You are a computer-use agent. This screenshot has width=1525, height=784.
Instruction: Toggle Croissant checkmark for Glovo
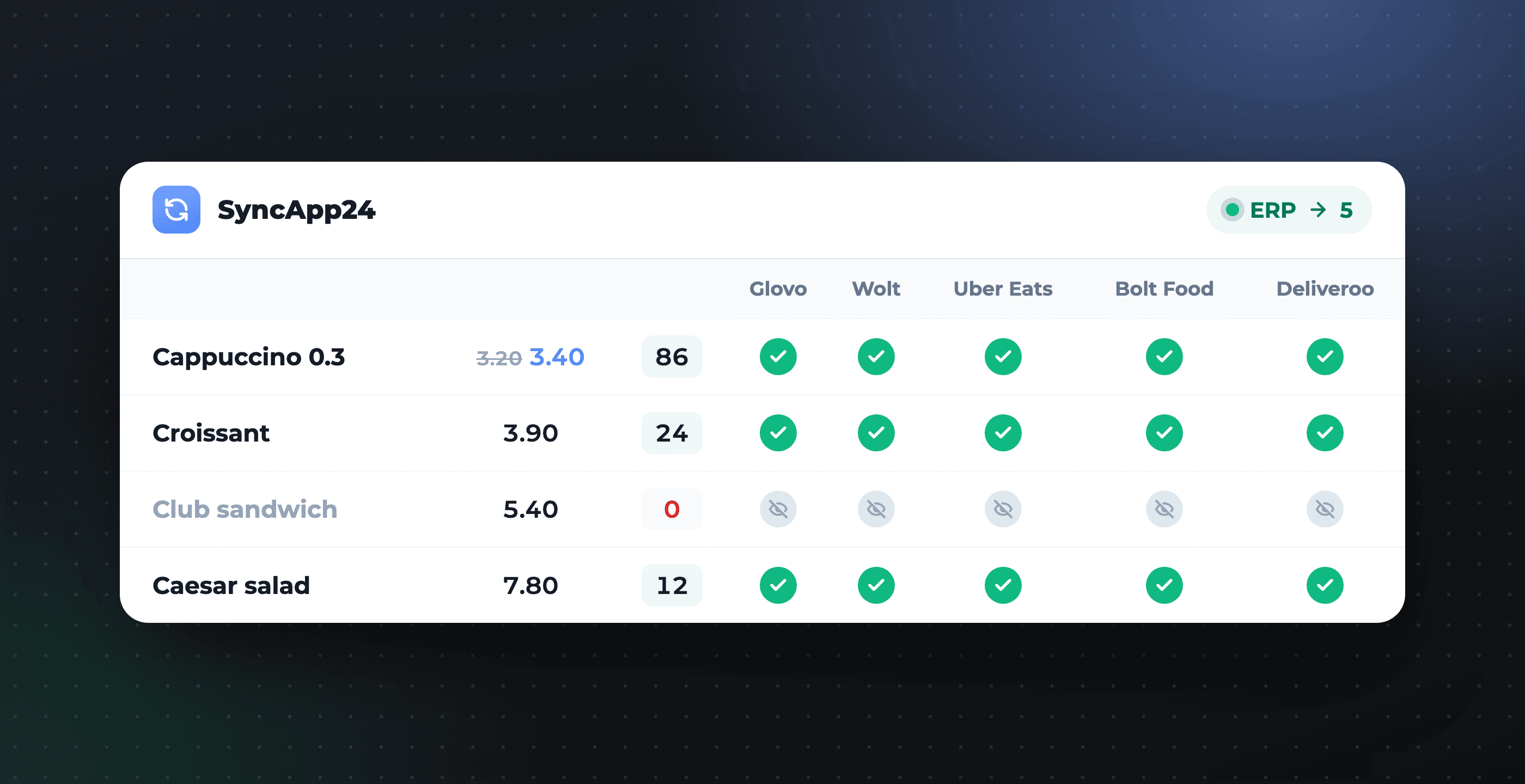pyautogui.click(x=778, y=433)
